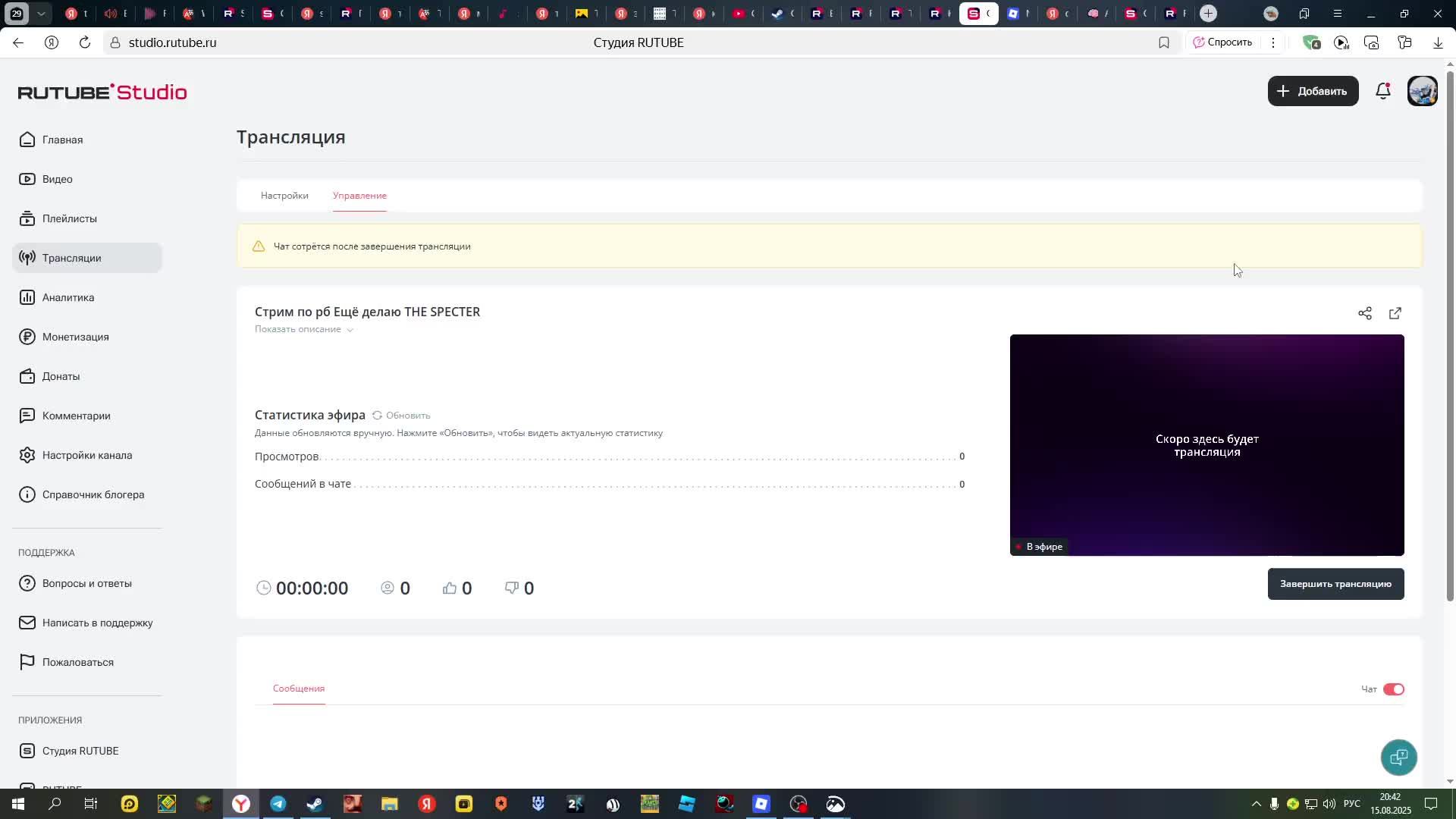
Task: Open the browser tab list dropdown
Action: coord(42,13)
